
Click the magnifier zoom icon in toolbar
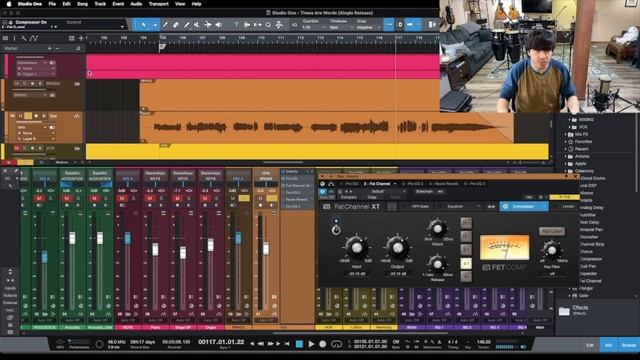click(x=268, y=25)
